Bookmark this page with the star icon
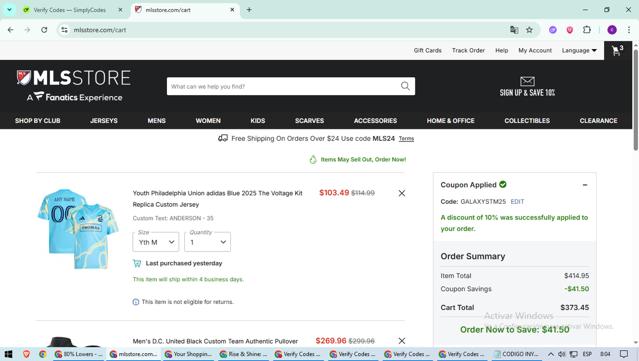The height and width of the screenshot is (361, 639). coord(529,30)
